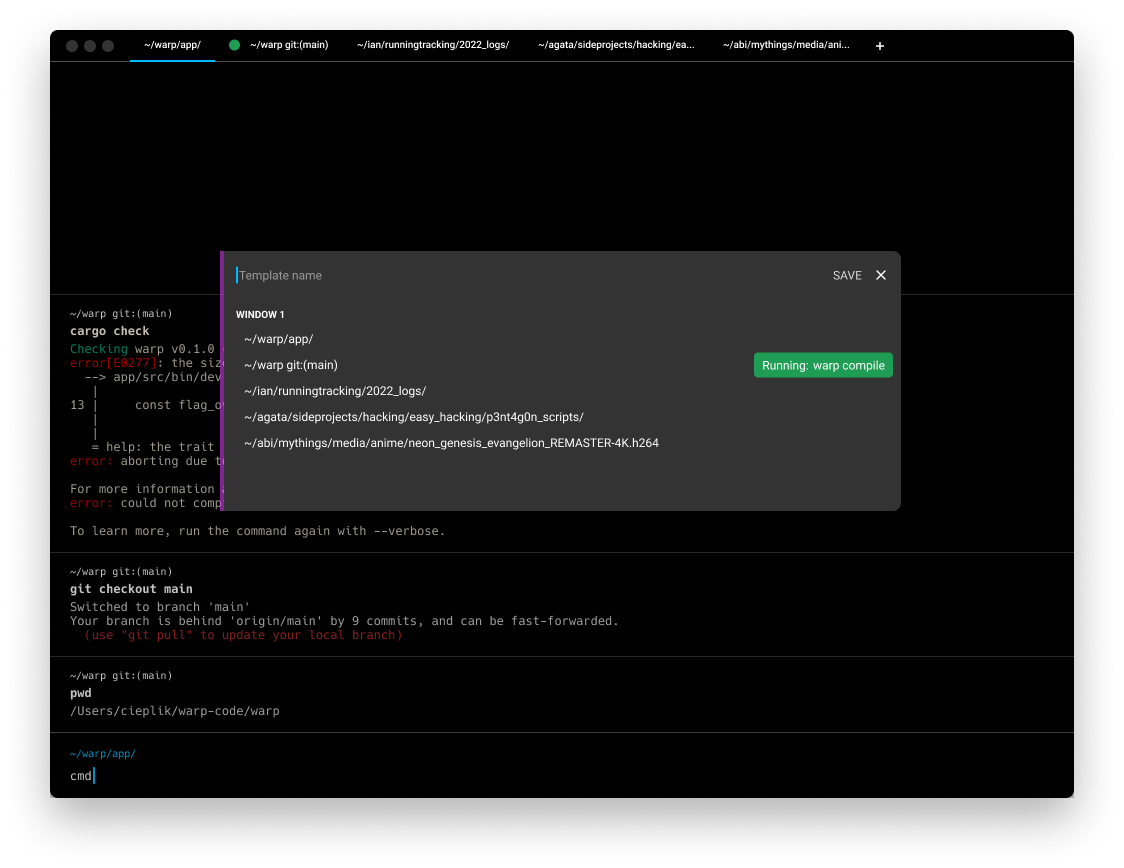Image resolution: width=1124 pixels, height=868 pixels.
Task: Switch to the ~/agata/sideprojects/hacking tab
Action: click(616, 45)
